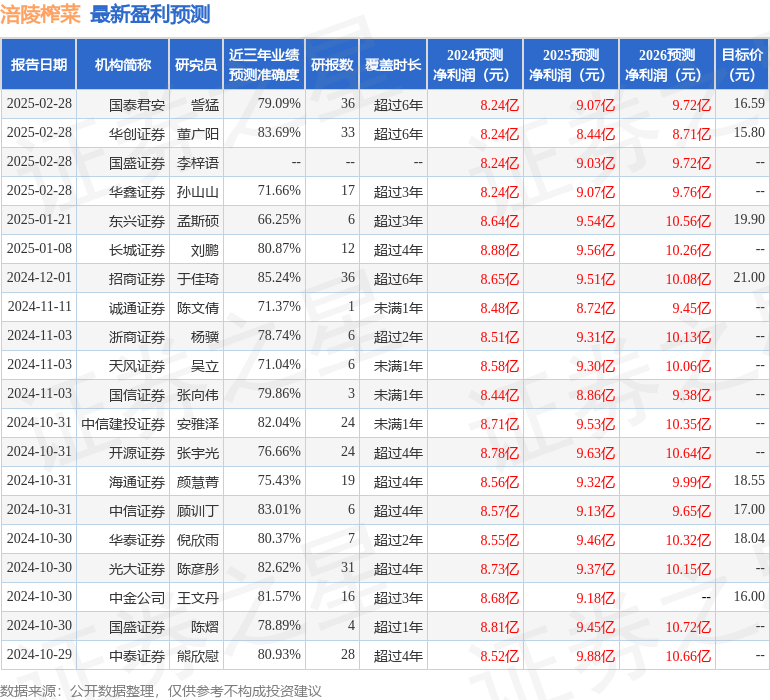
Task: Click analyst name 王文丹
Action: point(198,598)
